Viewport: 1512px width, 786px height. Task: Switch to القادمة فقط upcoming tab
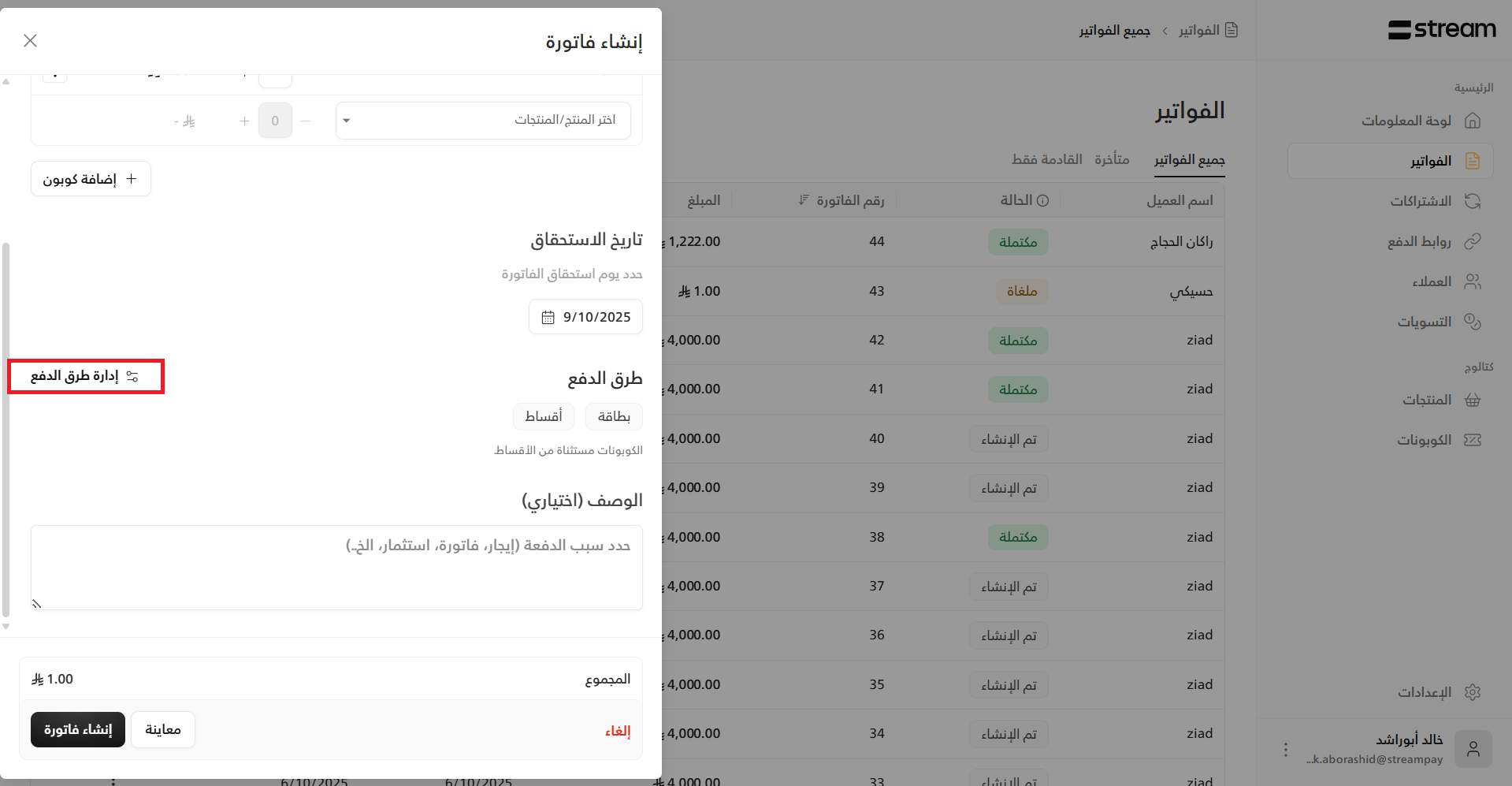(1046, 159)
